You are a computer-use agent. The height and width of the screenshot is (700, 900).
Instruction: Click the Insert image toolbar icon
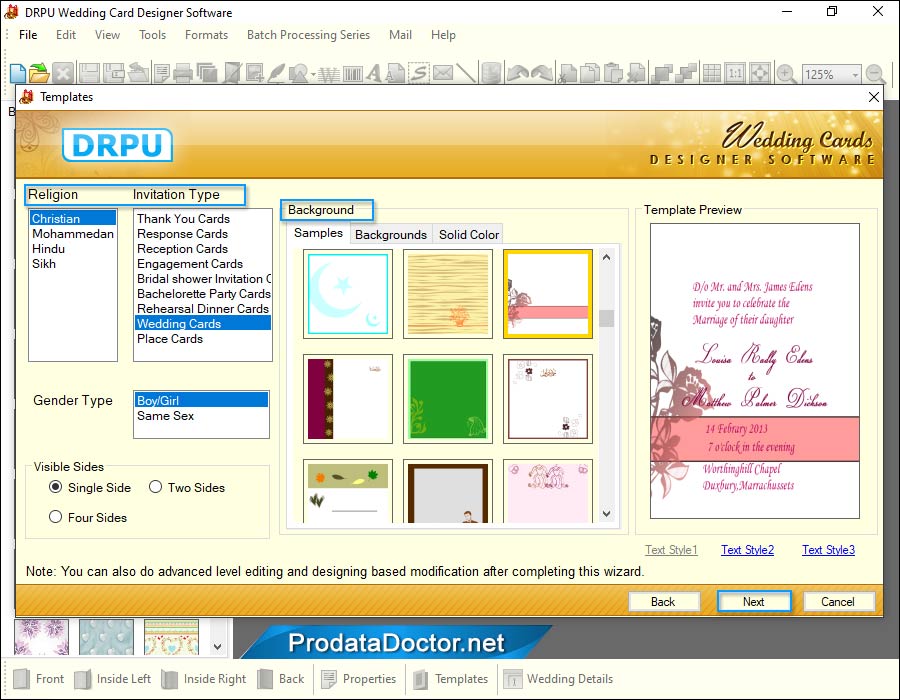[x=255, y=73]
